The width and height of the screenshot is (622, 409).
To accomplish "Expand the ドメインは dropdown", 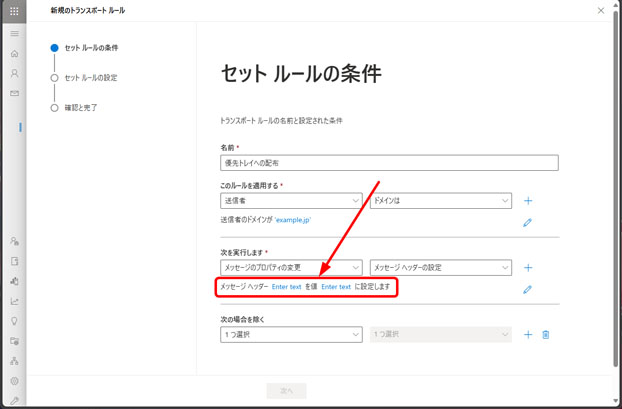I will [441, 201].
